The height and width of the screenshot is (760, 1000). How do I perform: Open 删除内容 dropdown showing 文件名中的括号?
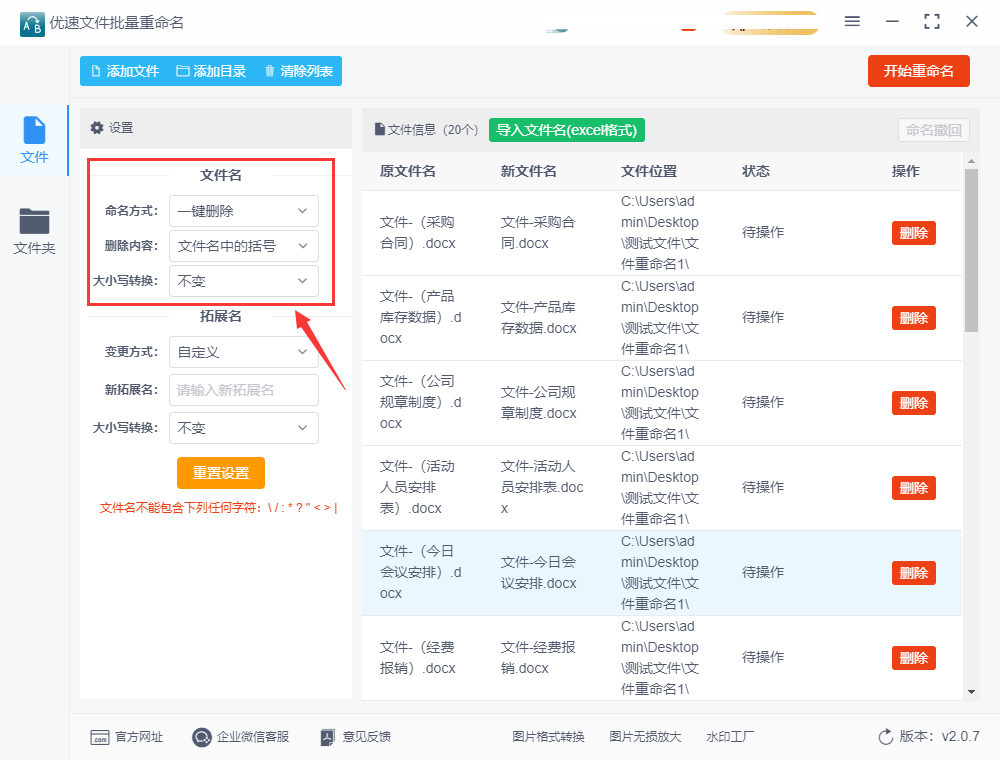coord(244,246)
